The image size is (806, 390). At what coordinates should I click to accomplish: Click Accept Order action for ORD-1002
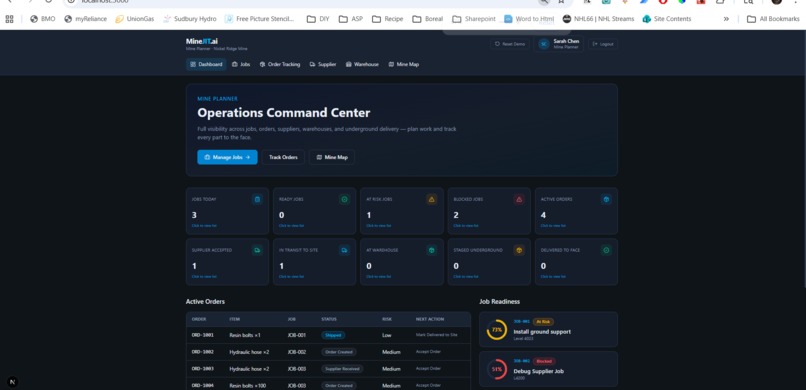tap(428, 352)
